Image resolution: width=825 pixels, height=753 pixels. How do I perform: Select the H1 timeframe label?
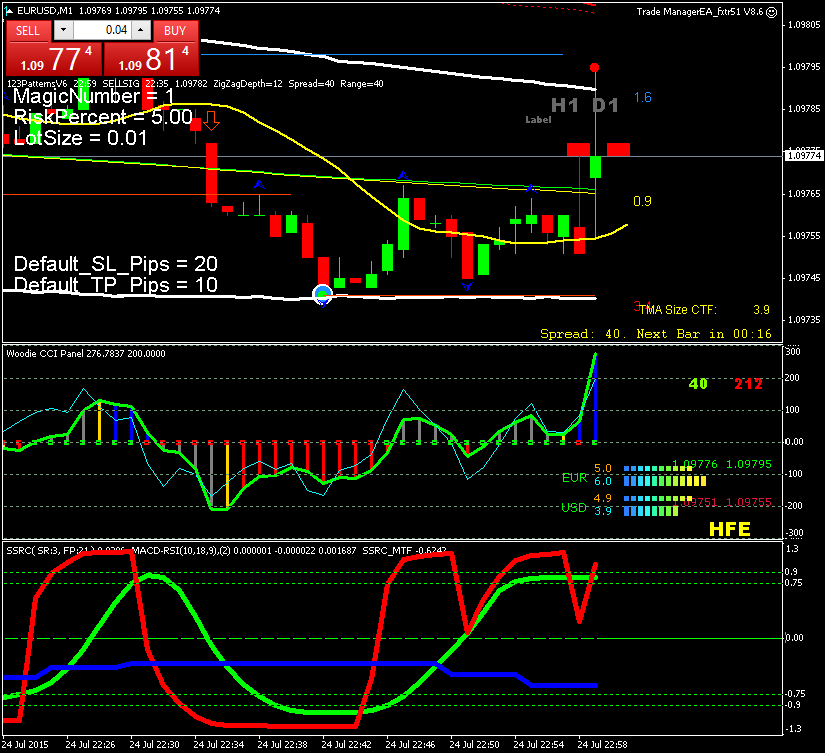(565, 106)
